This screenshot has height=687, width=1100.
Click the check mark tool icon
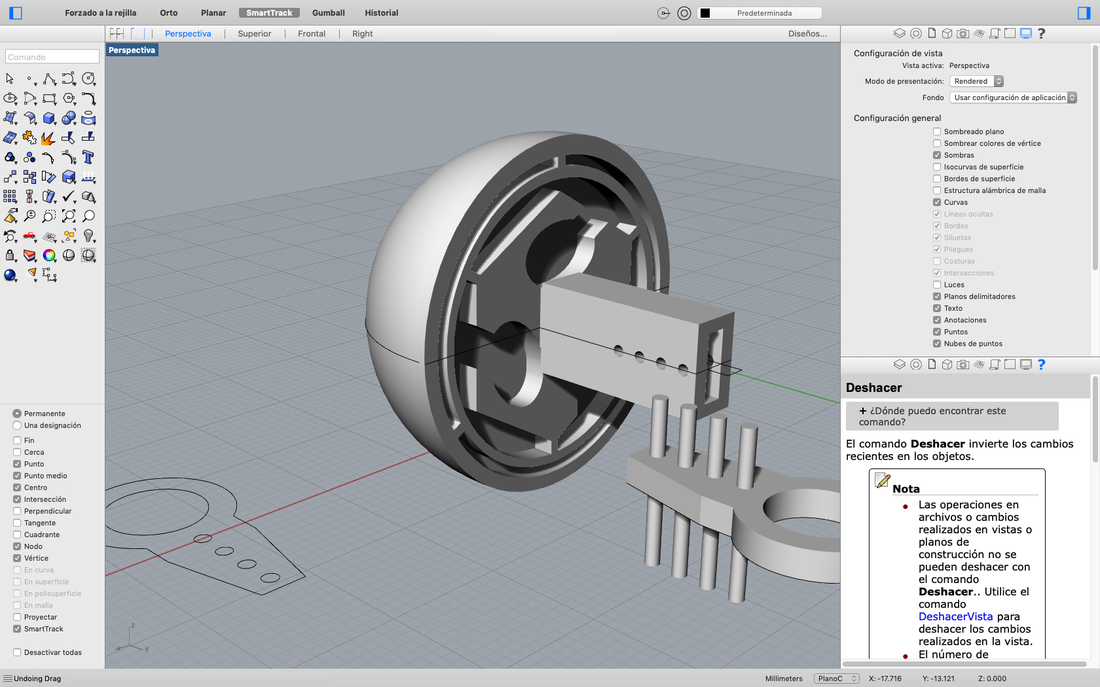69,196
